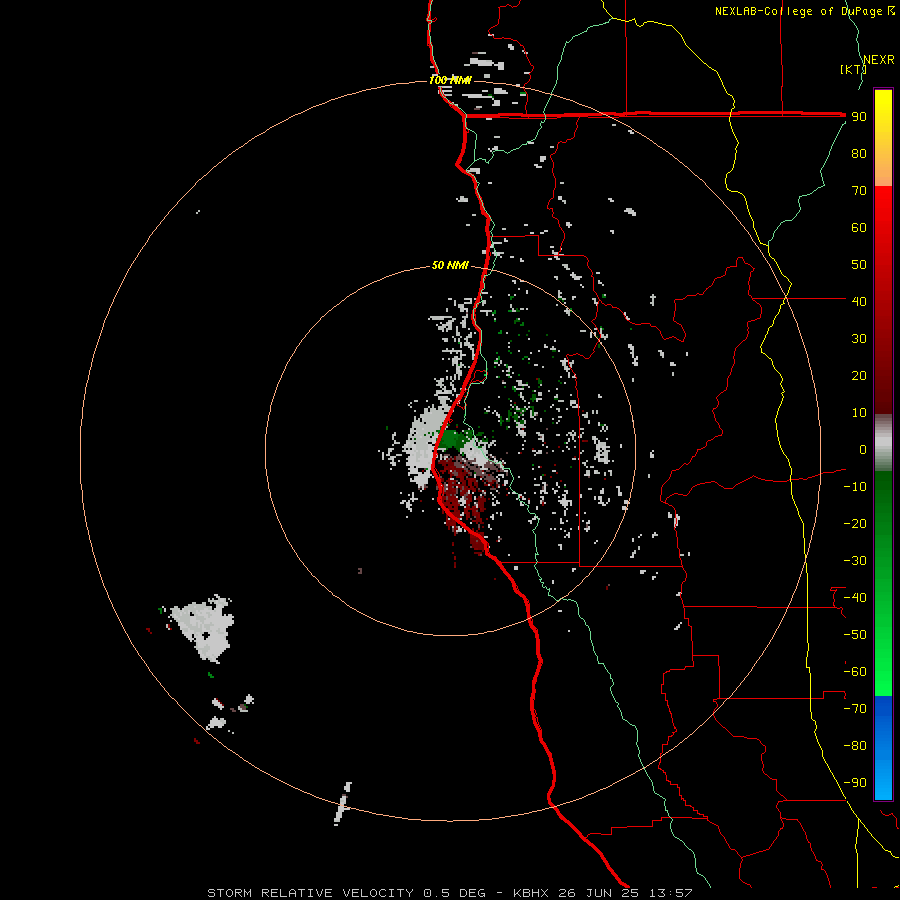
Task: Click the -90 value on the velocity scale
Action: pyautogui.click(x=855, y=783)
